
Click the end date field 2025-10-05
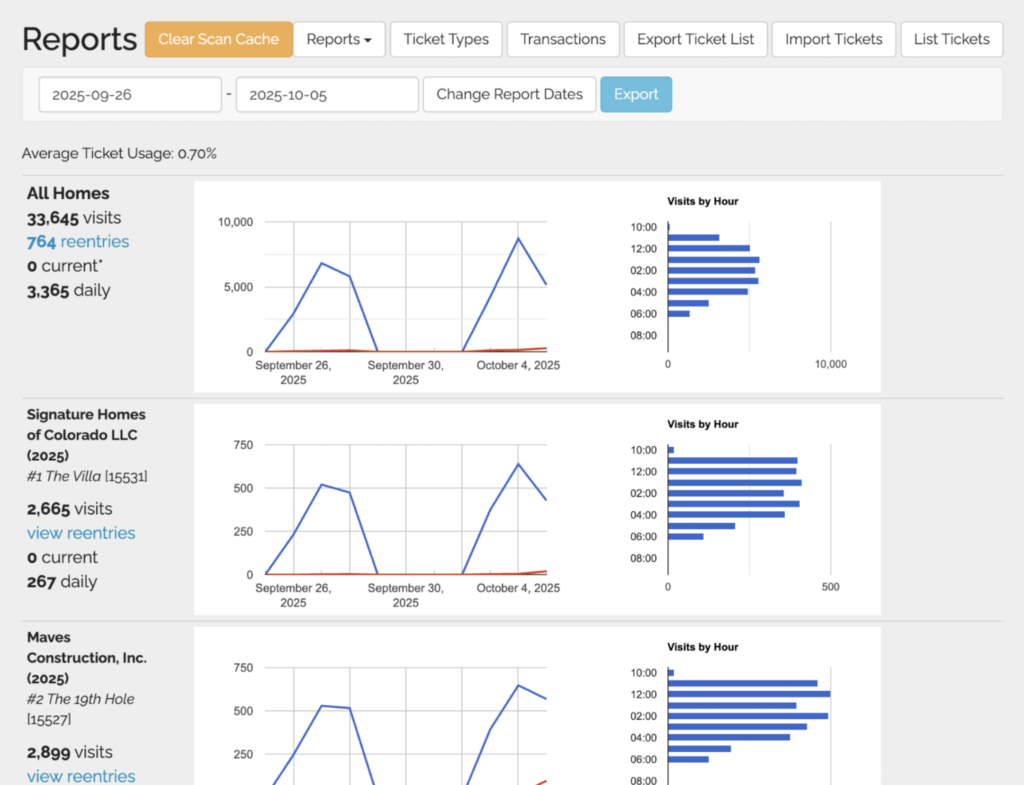326,95
